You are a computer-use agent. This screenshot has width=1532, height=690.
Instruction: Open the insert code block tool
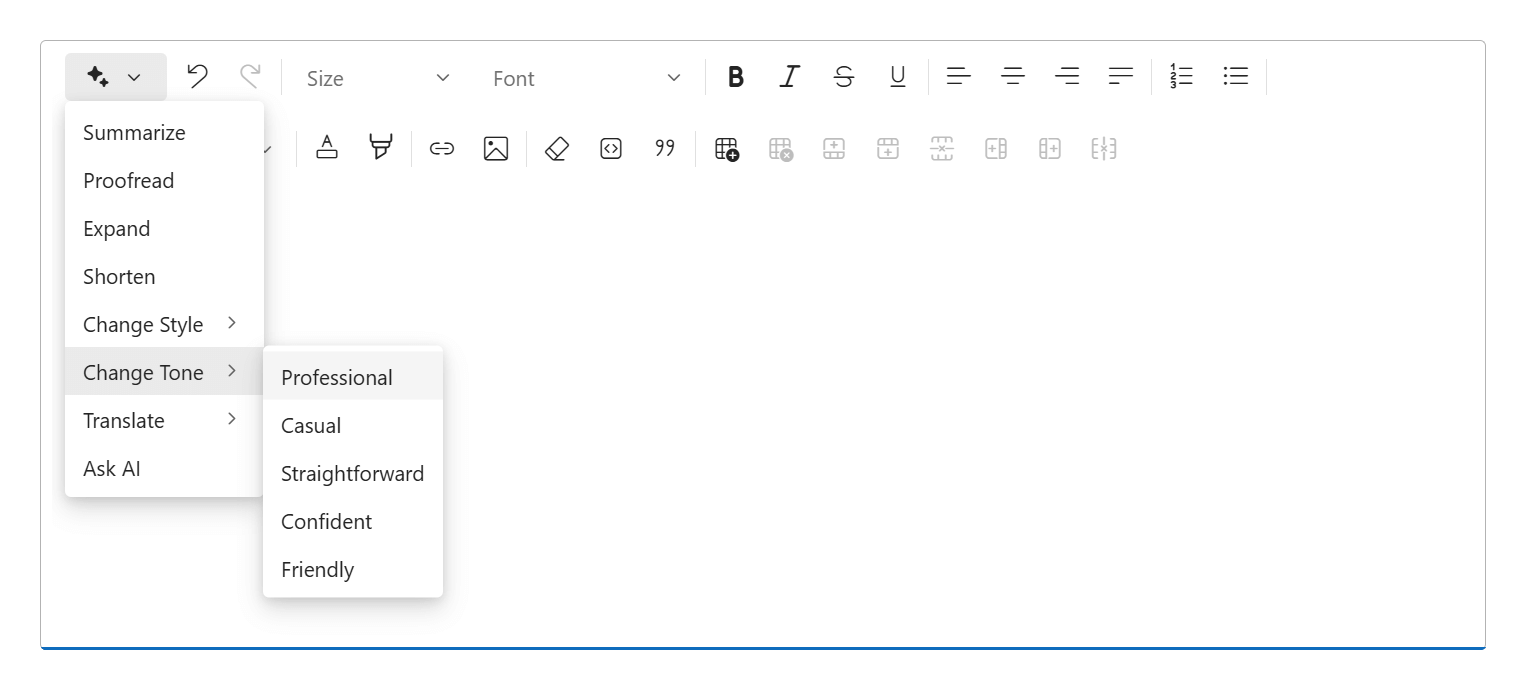pyautogui.click(x=610, y=147)
